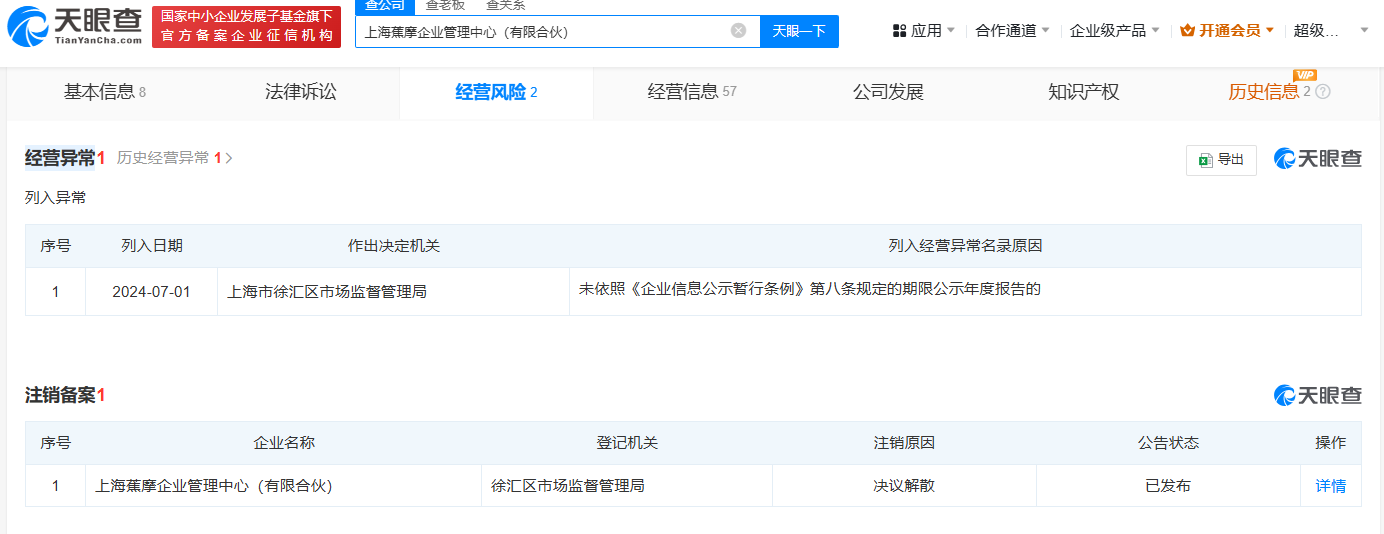Click the 国家中小企业发展子基金旗下 red banner
This screenshot has width=1384, height=534.
tap(246, 27)
